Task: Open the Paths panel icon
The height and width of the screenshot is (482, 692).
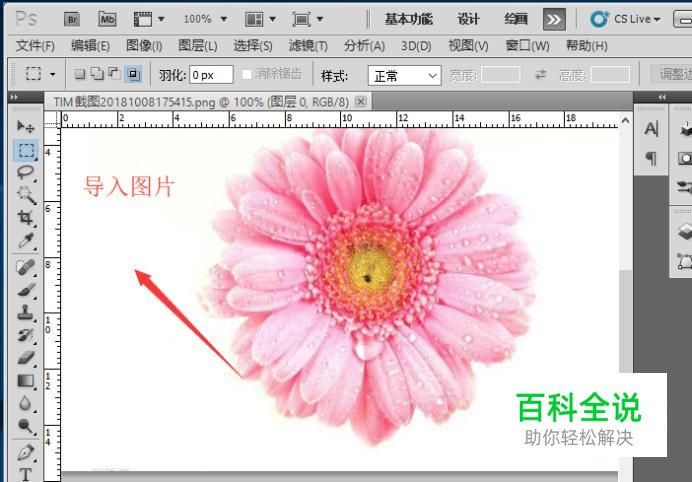Action: (x=684, y=261)
